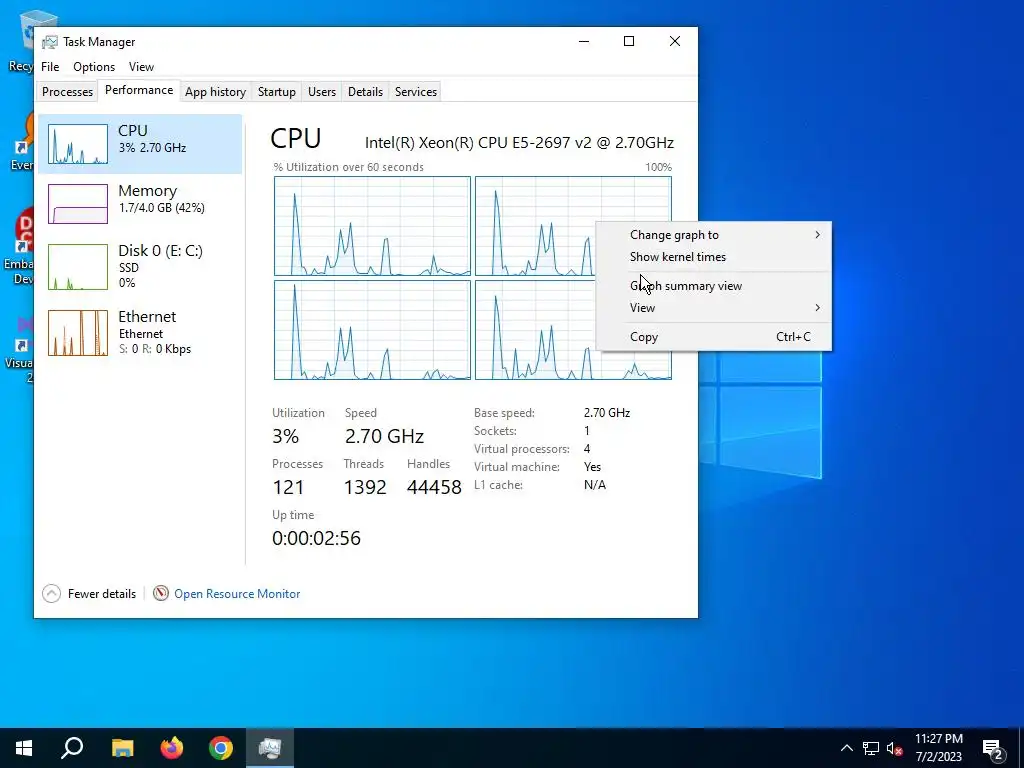The height and width of the screenshot is (768, 1024).
Task: Choose Copy from the context menu
Action: pos(714,337)
